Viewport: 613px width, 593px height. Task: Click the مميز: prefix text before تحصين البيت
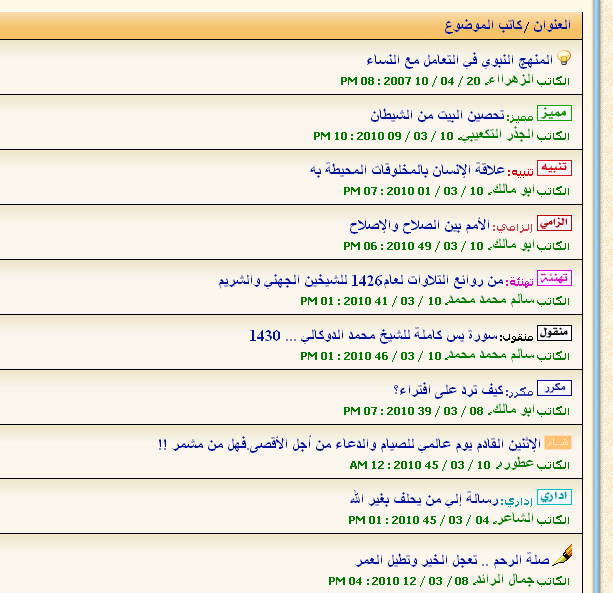520,117
